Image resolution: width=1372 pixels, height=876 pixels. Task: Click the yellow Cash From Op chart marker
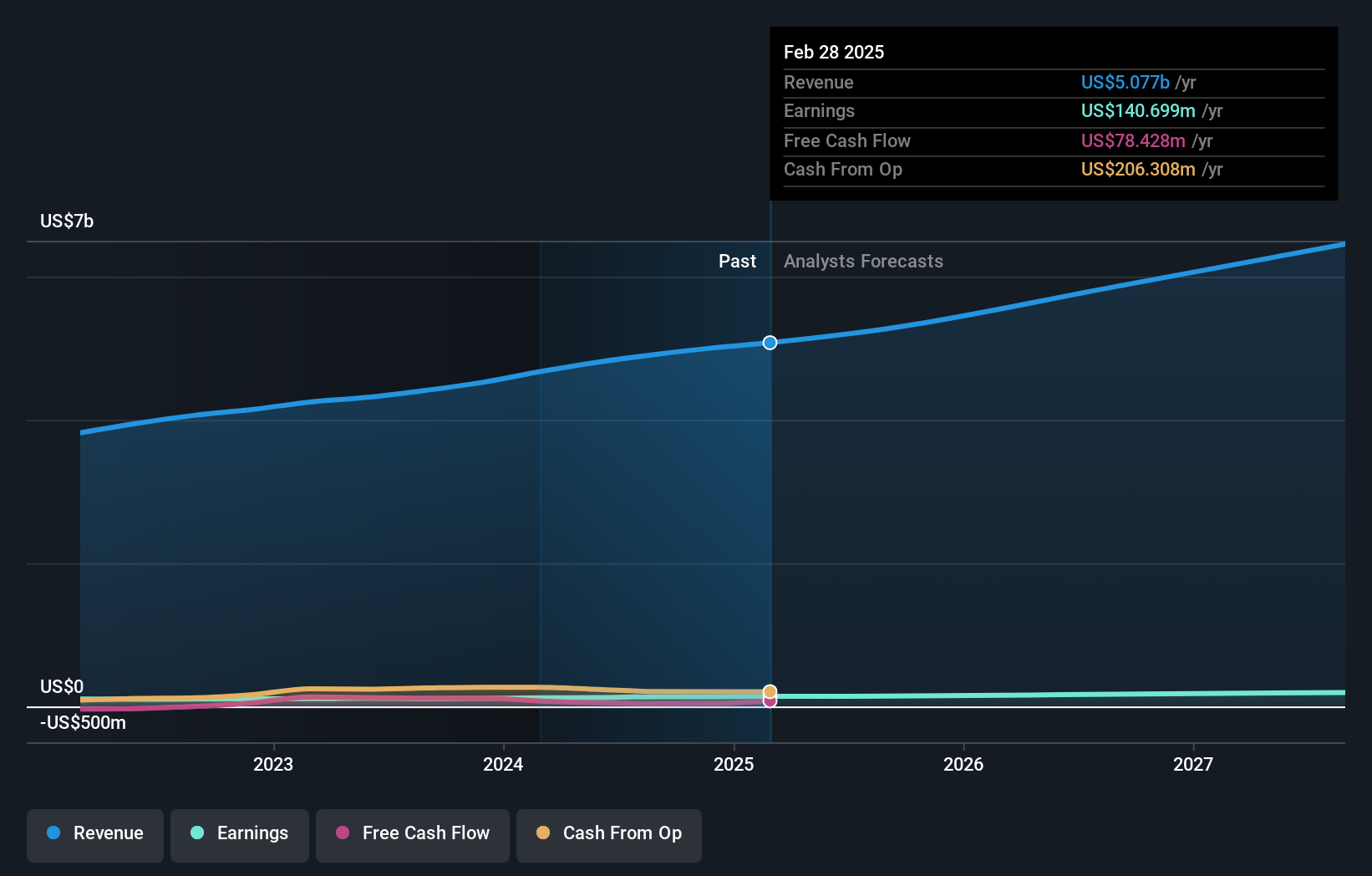click(x=769, y=690)
